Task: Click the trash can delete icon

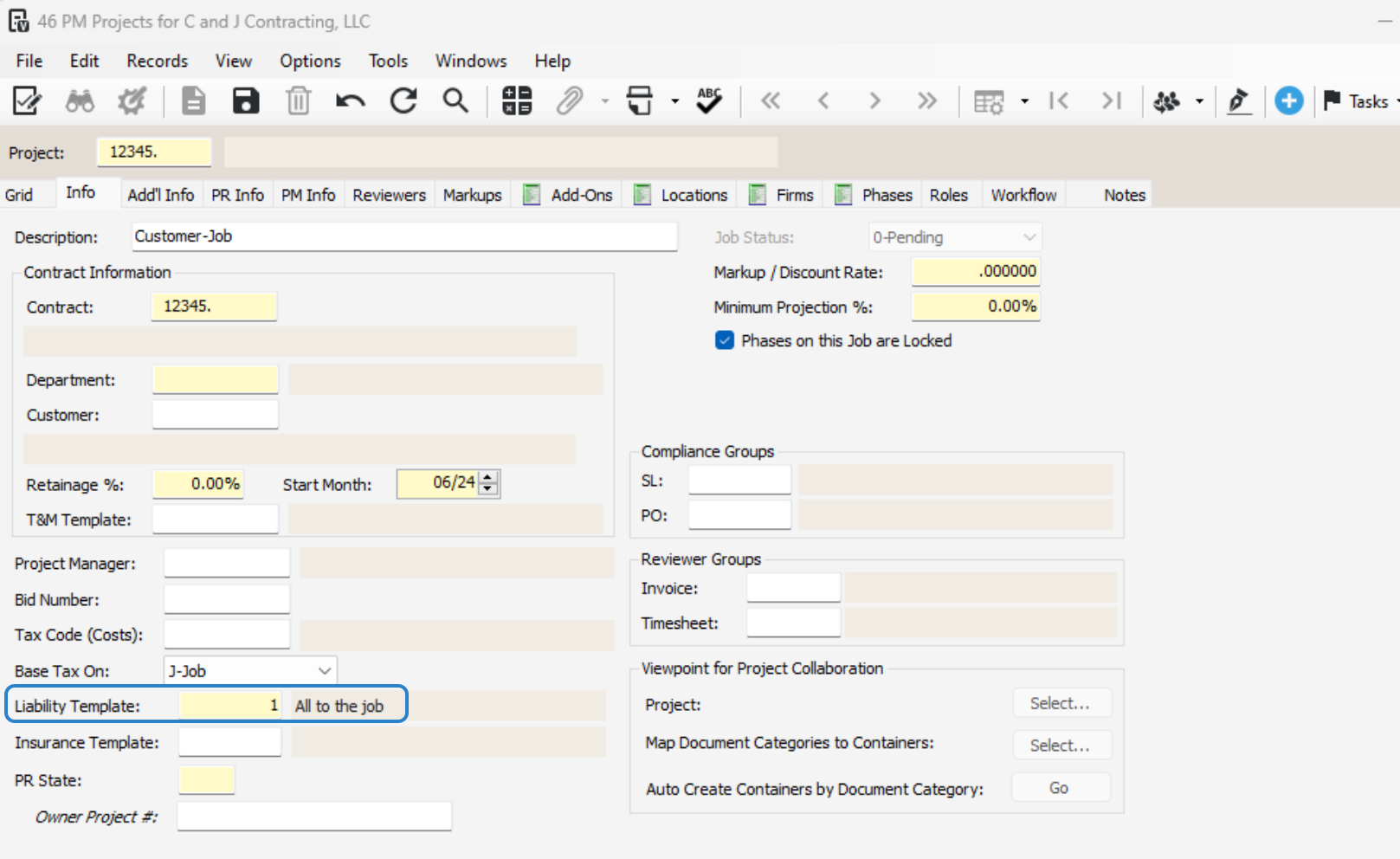Action: (298, 101)
